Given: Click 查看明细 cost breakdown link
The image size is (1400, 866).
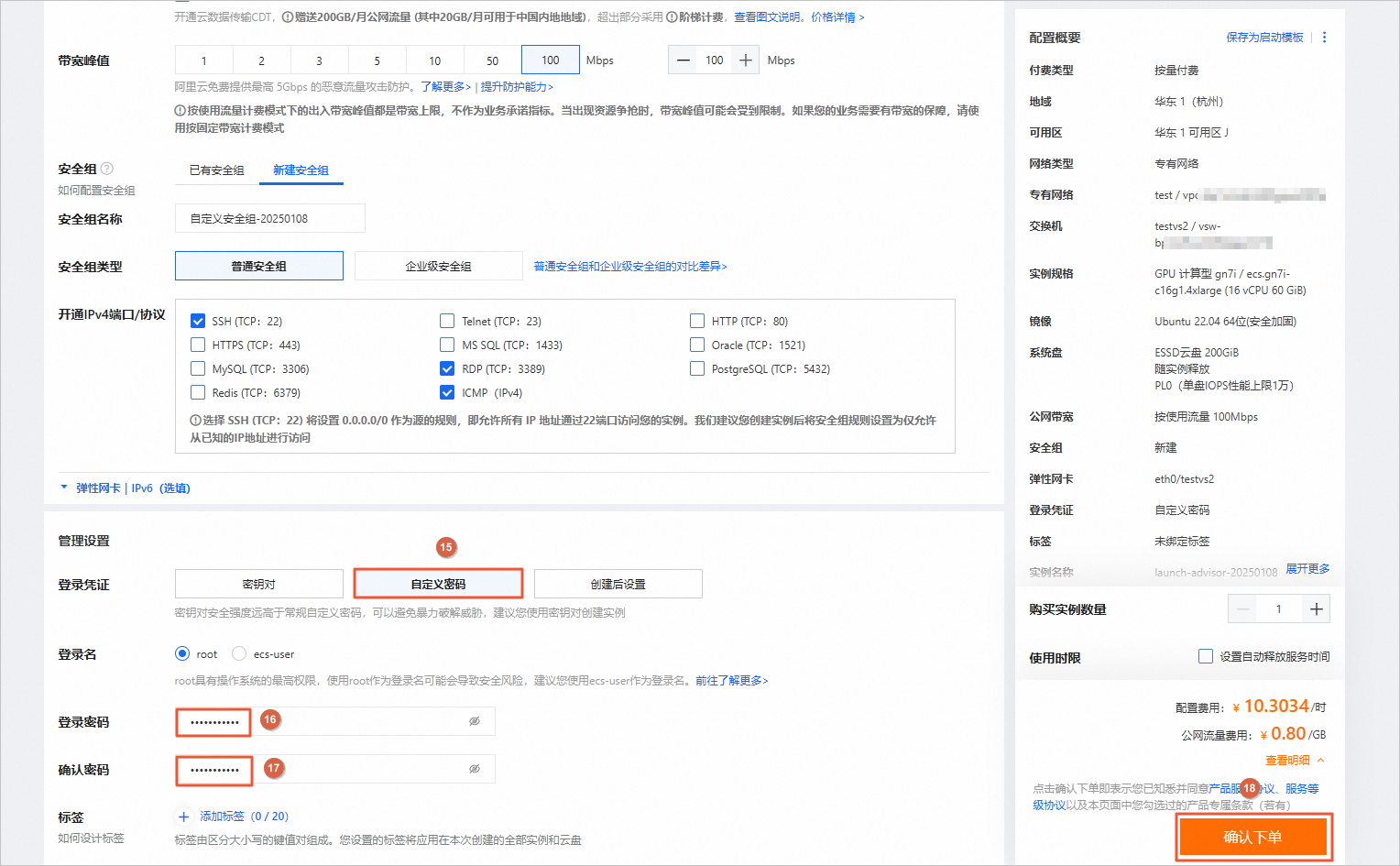Looking at the screenshot, I should 1287,761.
